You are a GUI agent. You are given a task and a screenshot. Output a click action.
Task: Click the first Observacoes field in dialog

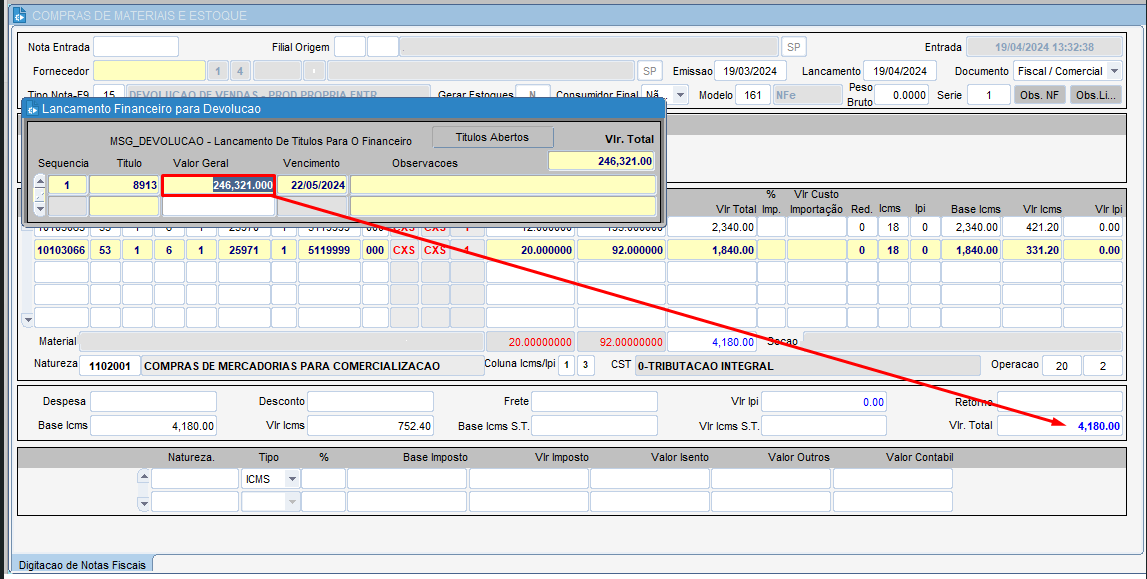[x=503, y=185]
